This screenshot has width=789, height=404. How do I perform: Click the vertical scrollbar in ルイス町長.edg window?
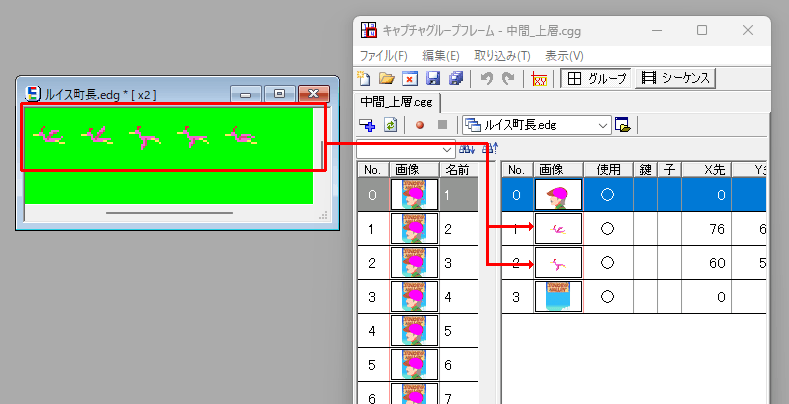pyautogui.click(x=322, y=155)
